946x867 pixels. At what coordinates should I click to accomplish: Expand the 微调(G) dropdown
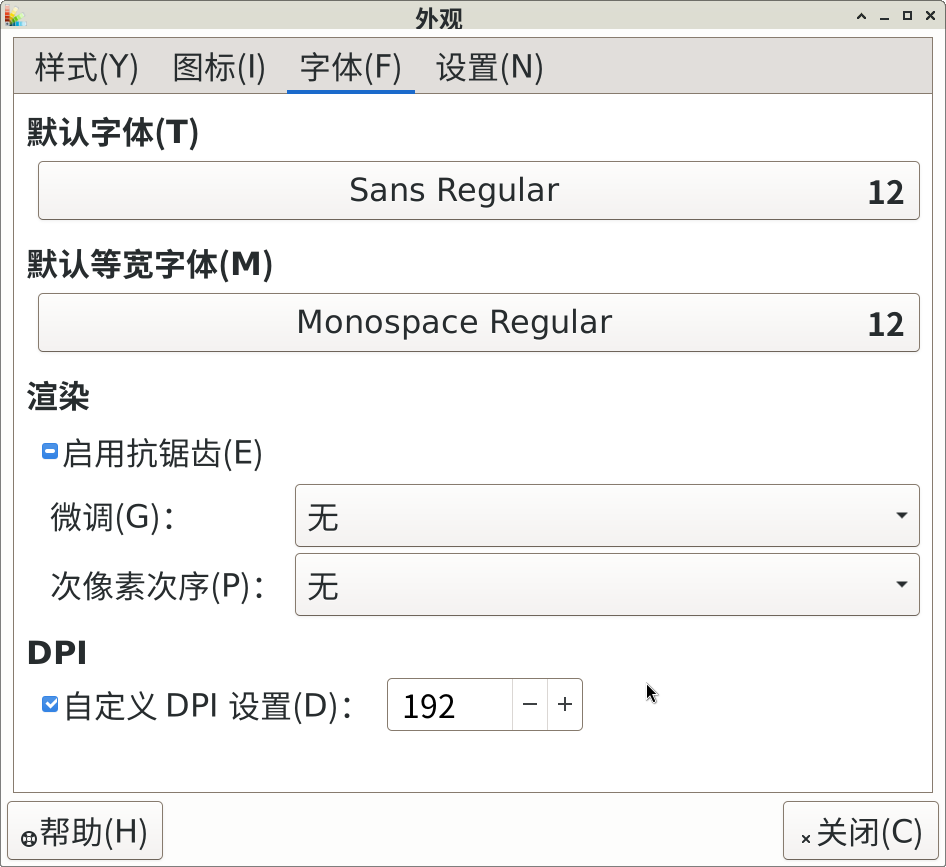click(607, 516)
